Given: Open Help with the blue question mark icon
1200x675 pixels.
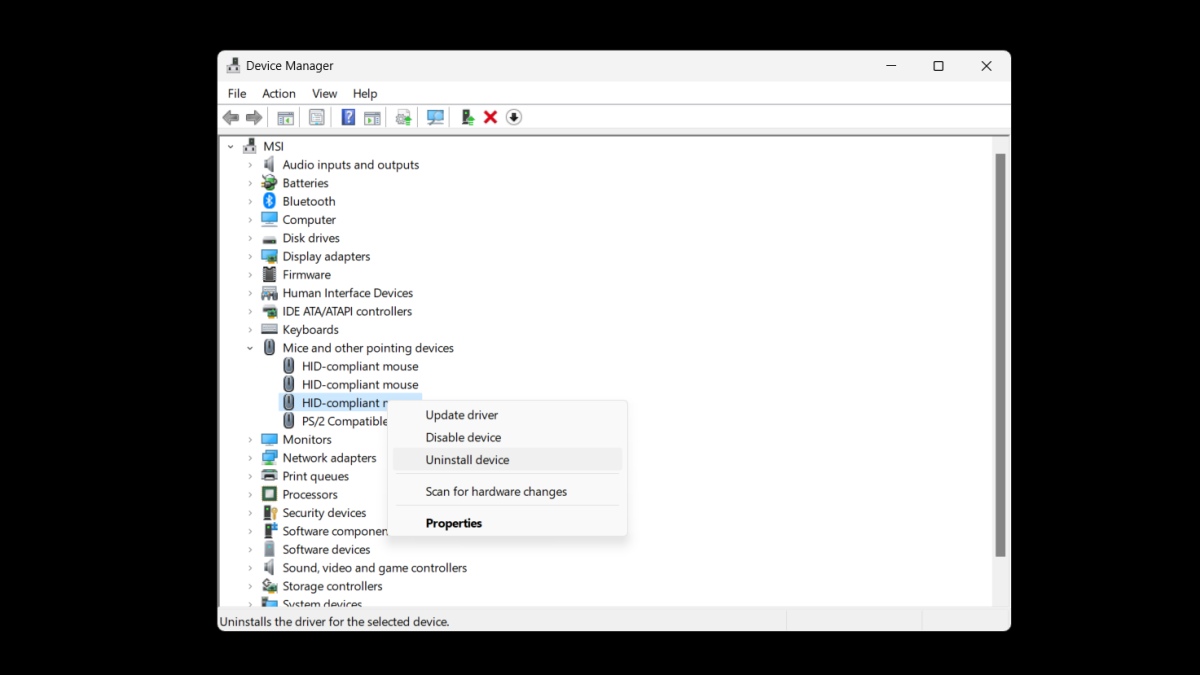Looking at the screenshot, I should coord(348,117).
